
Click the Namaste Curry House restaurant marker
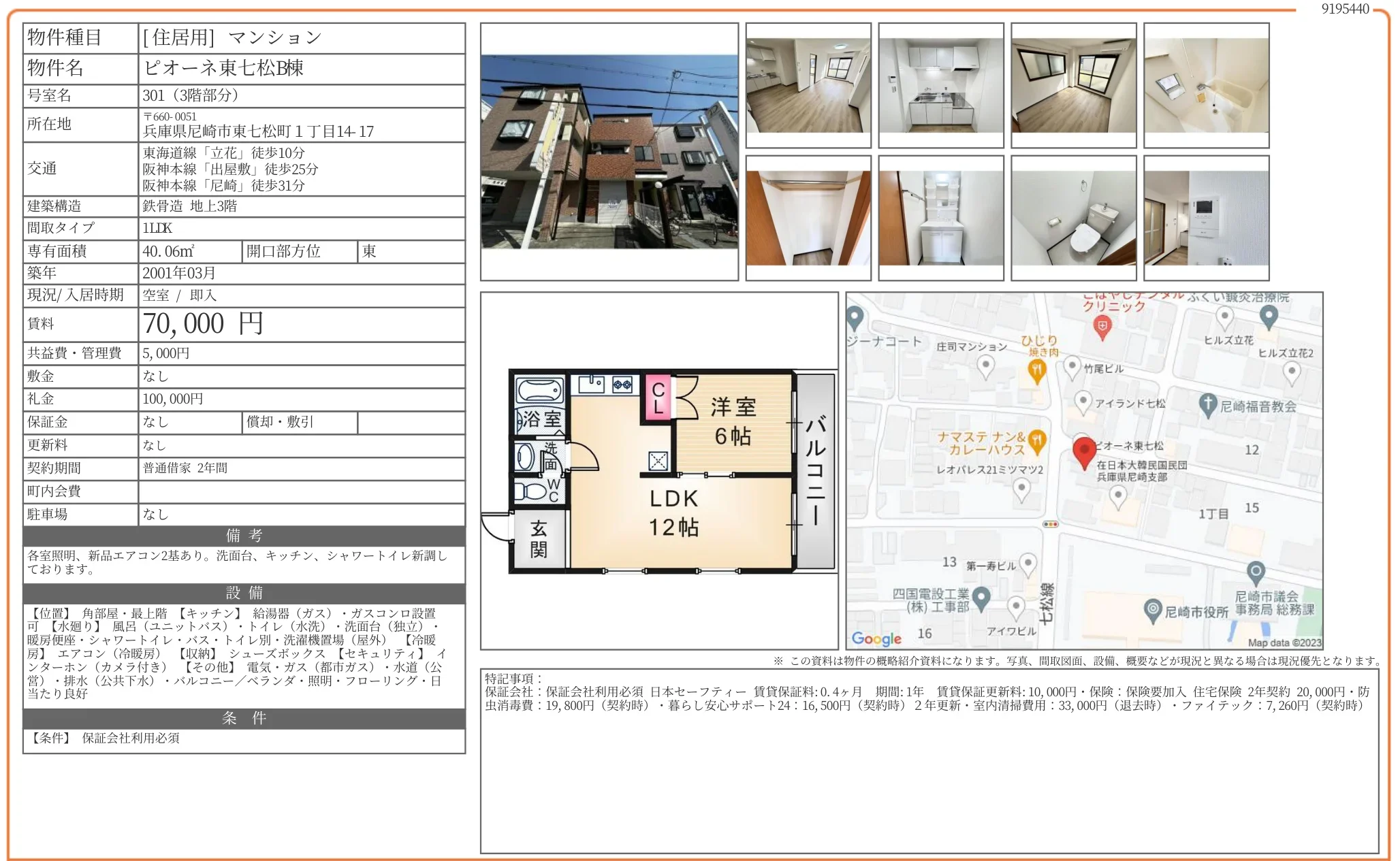(x=1037, y=440)
